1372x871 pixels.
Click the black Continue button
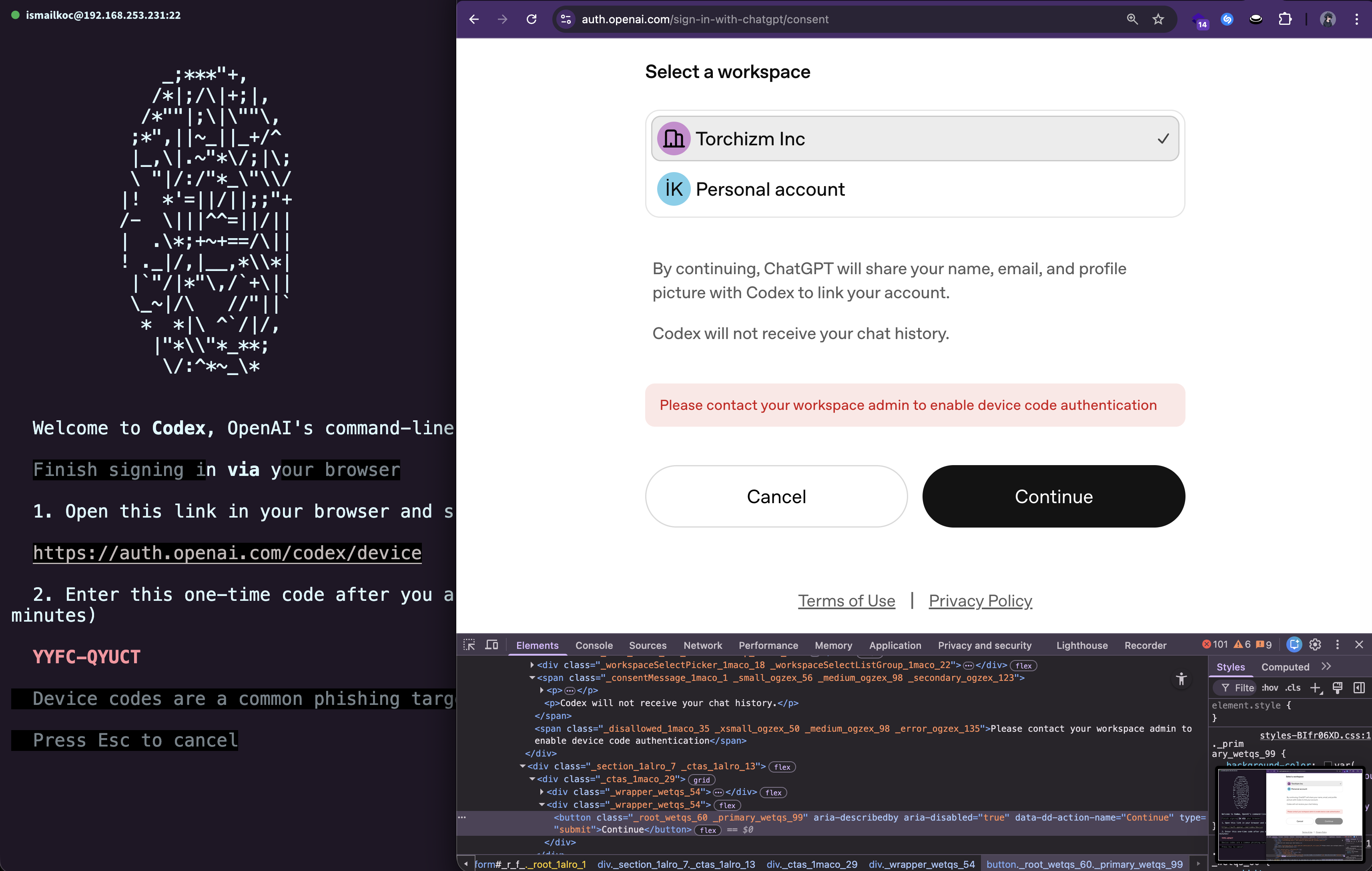pyautogui.click(x=1053, y=496)
